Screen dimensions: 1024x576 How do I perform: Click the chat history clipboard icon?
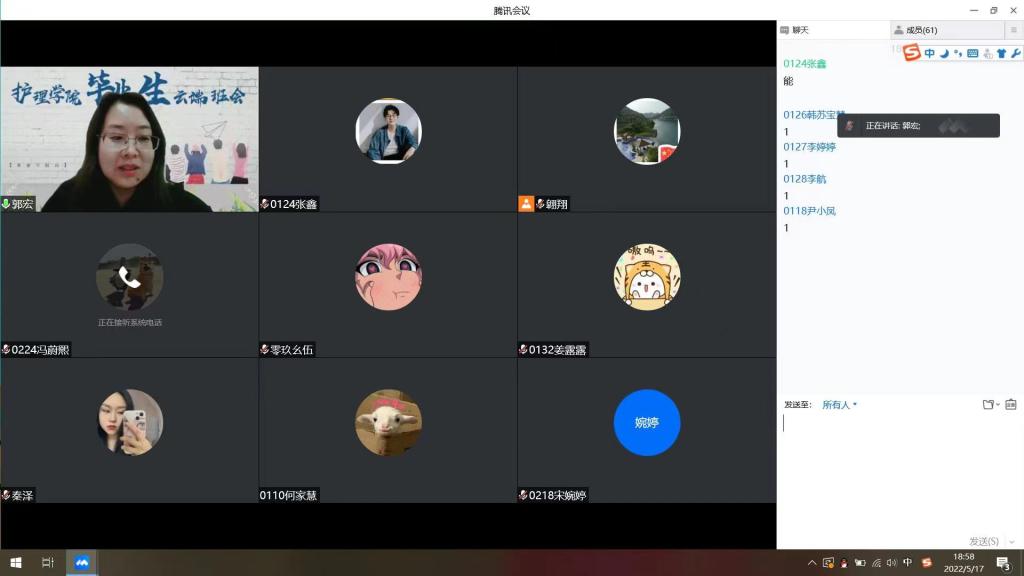pyautogui.click(x=1010, y=404)
